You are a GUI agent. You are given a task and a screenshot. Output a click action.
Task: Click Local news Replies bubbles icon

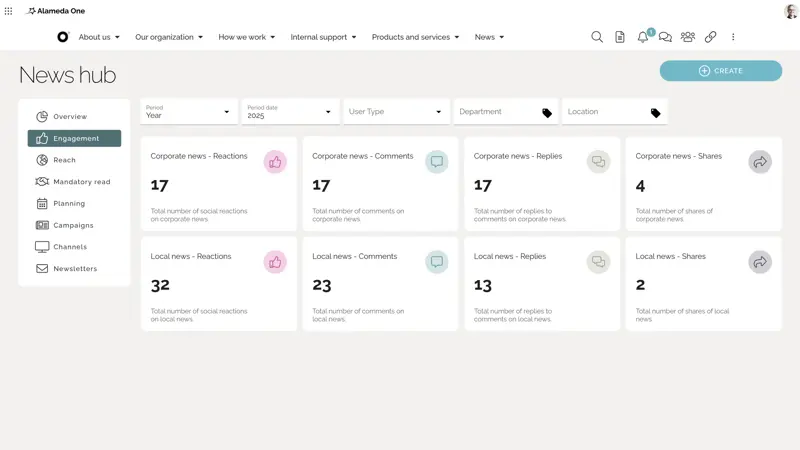[598, 262]
